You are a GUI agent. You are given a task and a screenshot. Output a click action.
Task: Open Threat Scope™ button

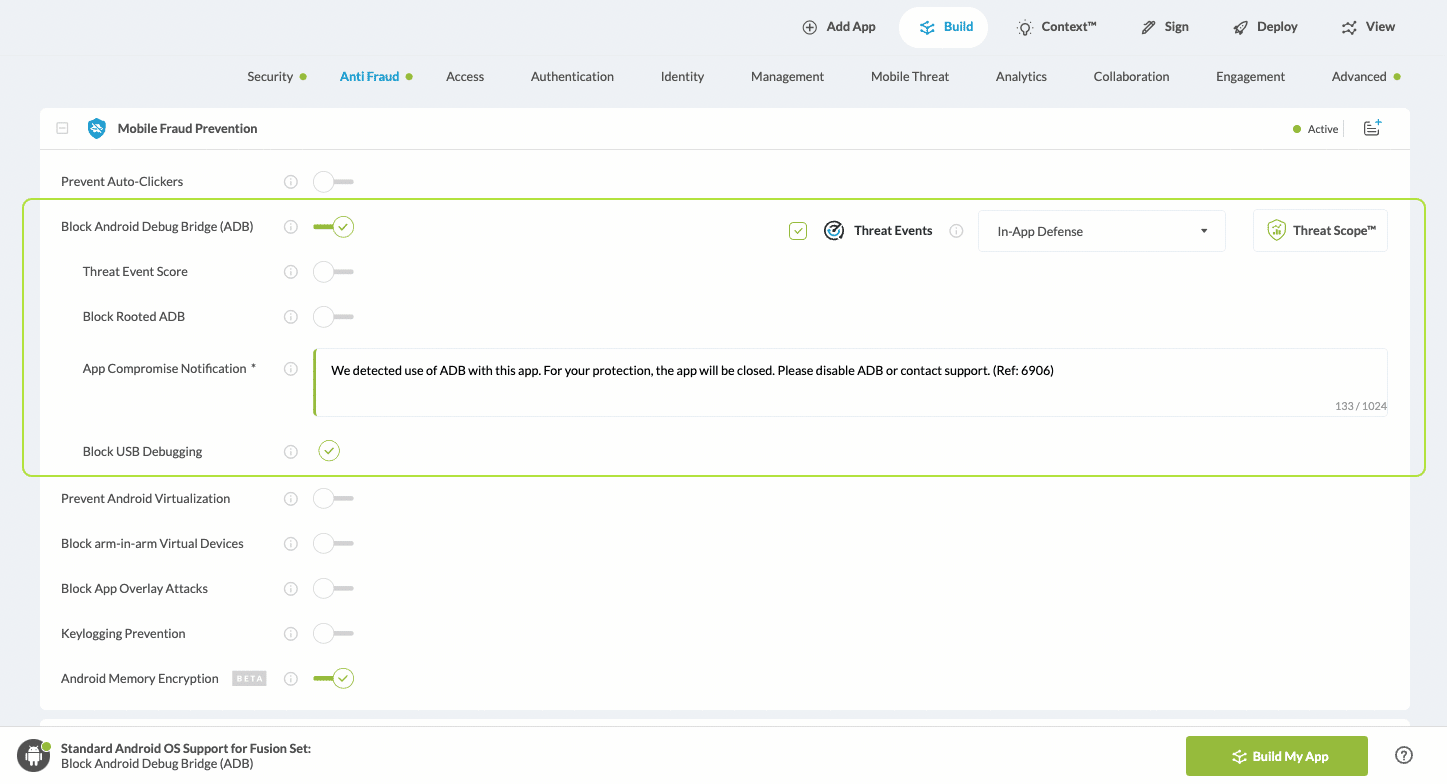[1320, 231]
